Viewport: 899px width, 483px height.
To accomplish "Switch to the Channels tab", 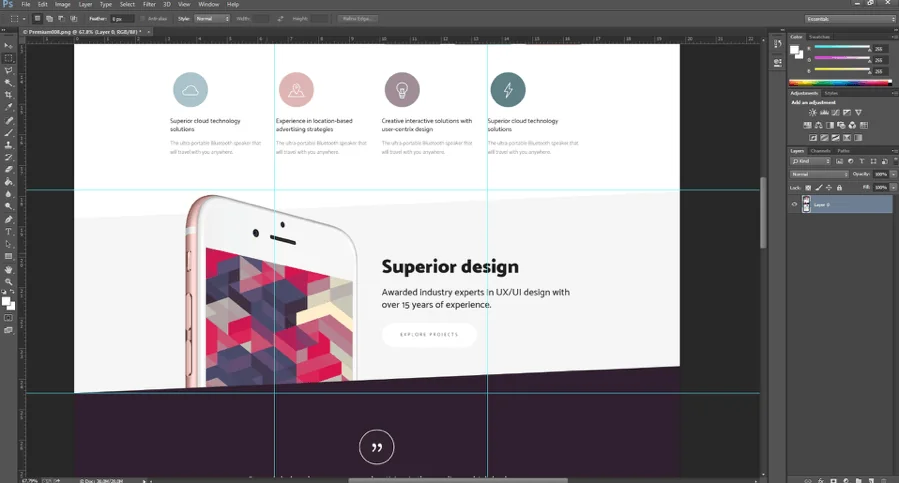I will tap(820, 151).
